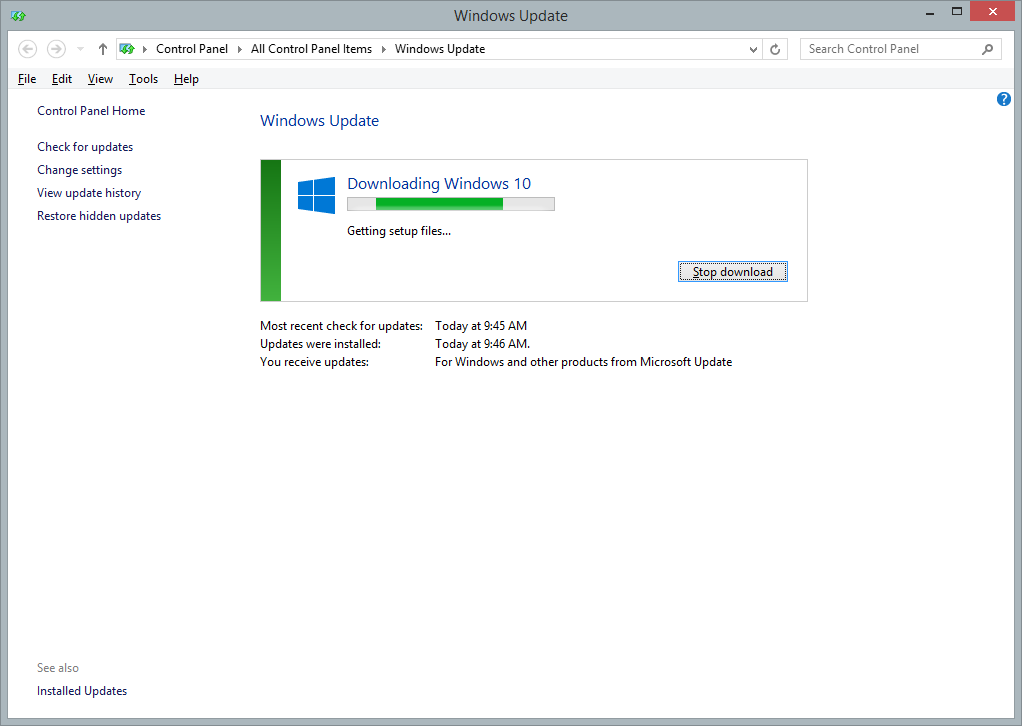This screenshot has height=726, width=1022.
Task: Open the File menu
Action: pos(27,79)
